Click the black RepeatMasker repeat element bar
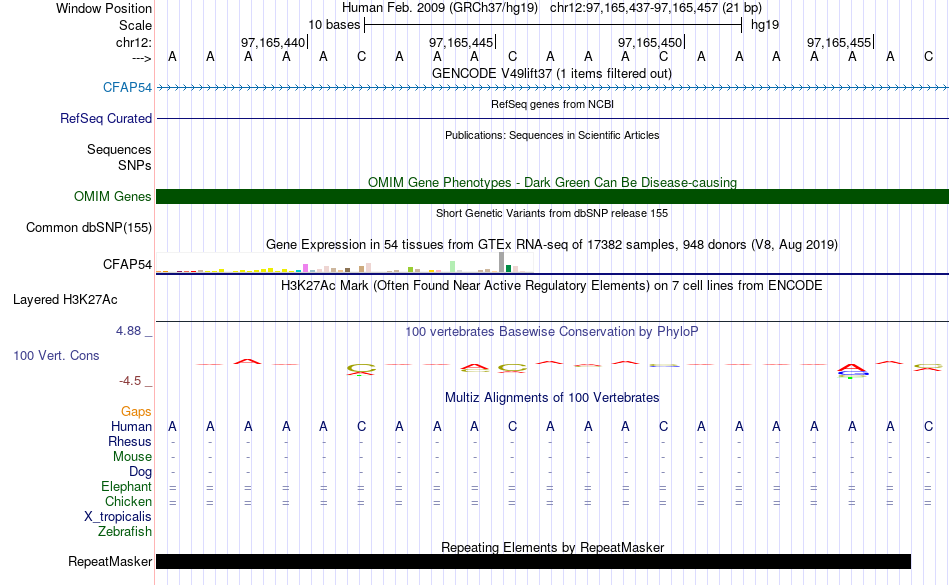The width and height of the screenshot is (950, 585). coord(533,561)
